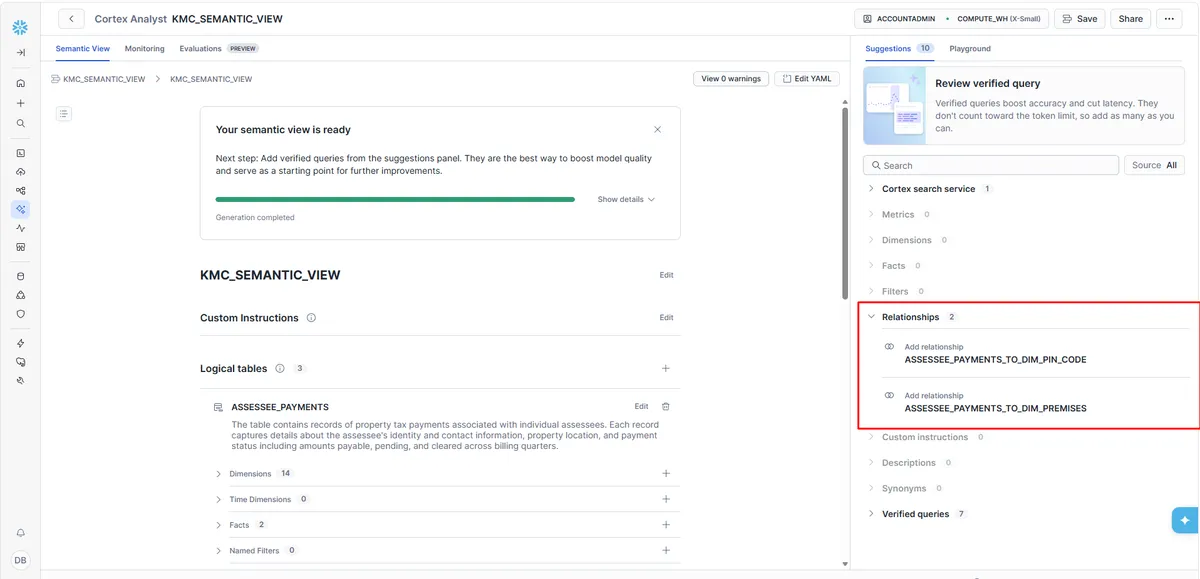Click the back arrow button beside Cortex Analyst

[x=71, y=19]
